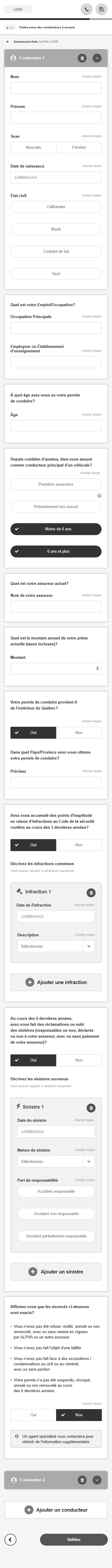The width and height of the screenshot is (112, 1568).
Task: Select Non for permis extérieur du Québec
Action: tap(79, 732)
